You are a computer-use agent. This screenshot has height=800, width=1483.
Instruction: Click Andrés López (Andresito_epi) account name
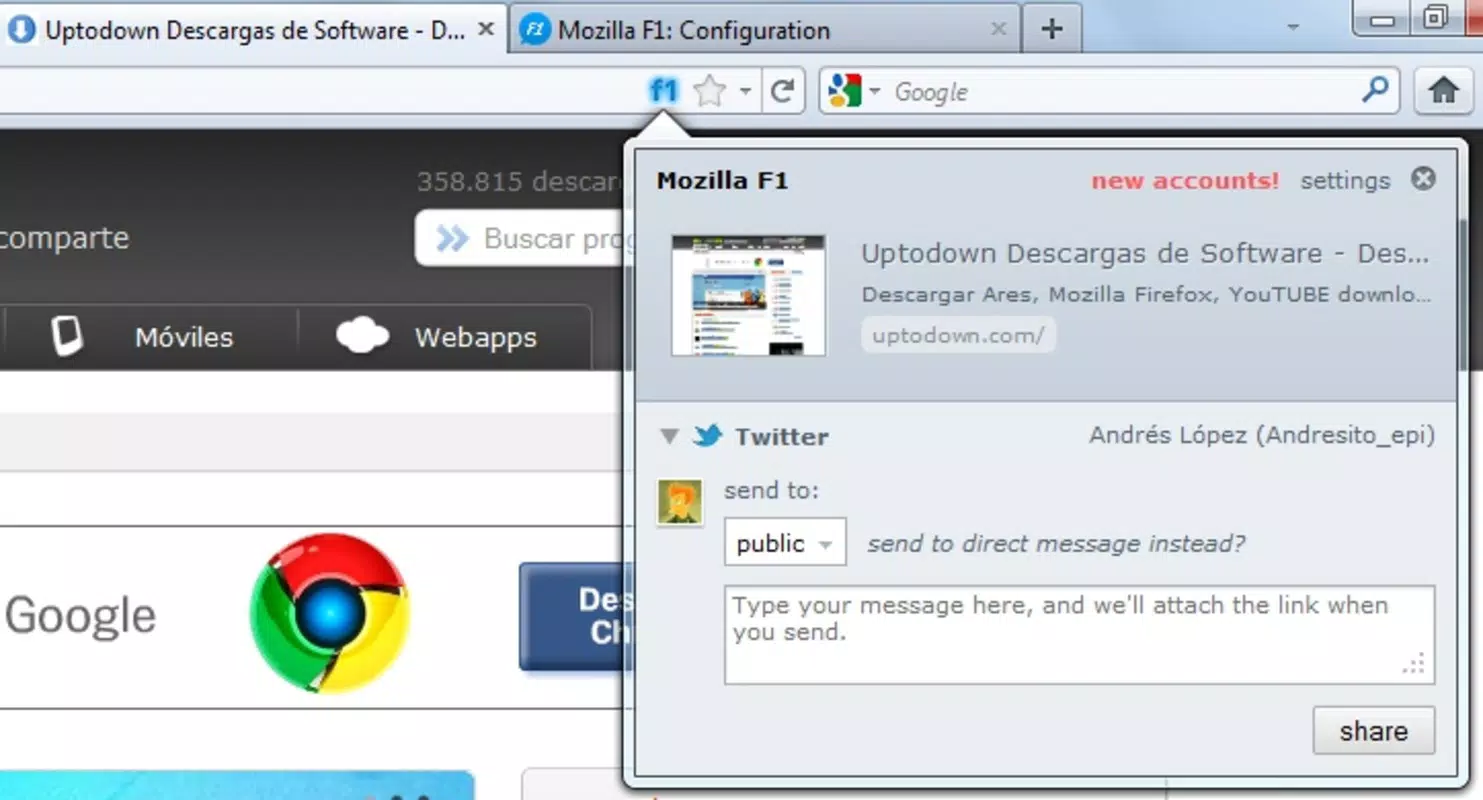(1262, 435)
